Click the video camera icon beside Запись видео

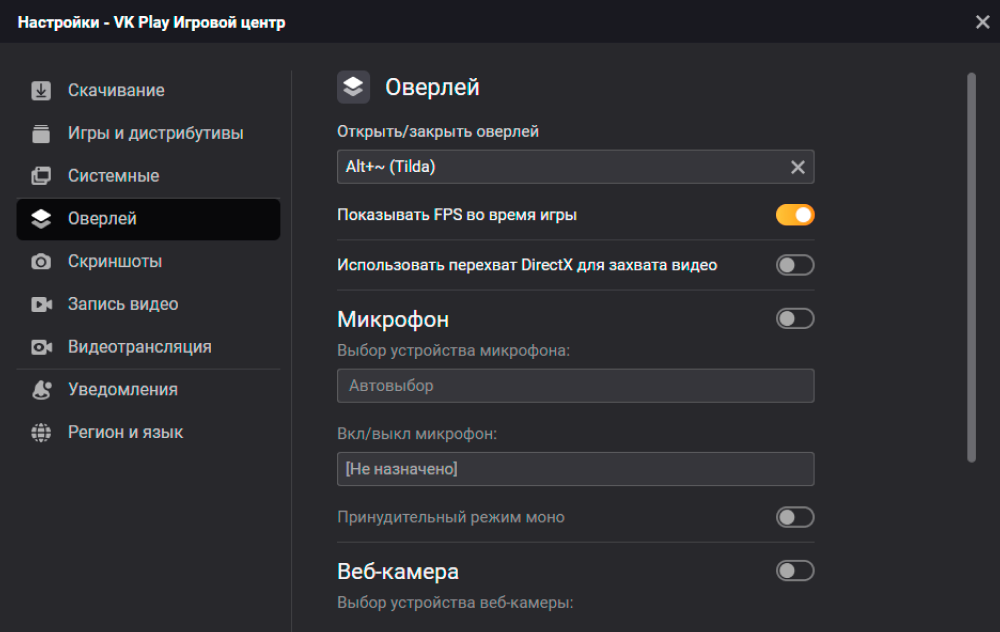coord(41,305)
